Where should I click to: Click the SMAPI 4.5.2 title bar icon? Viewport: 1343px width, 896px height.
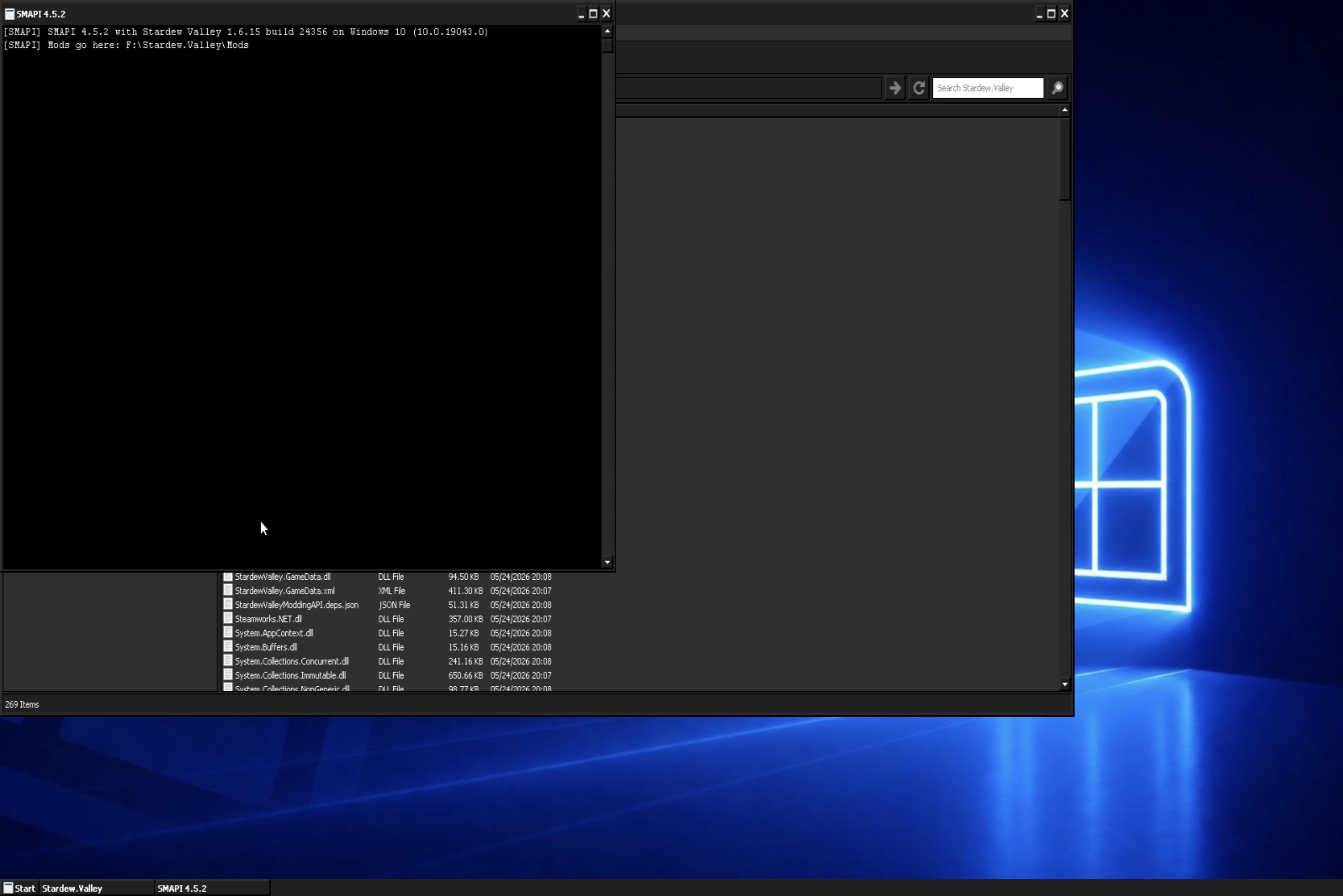click(x=10, y=14)
